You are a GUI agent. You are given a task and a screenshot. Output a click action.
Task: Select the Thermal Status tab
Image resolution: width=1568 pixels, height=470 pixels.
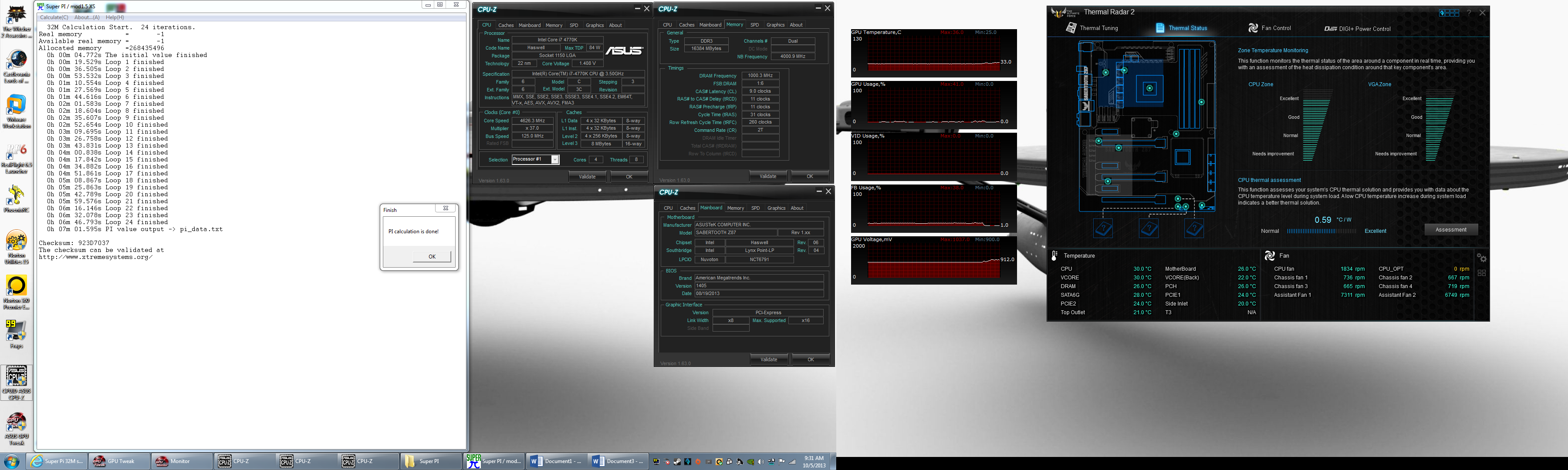coord(1182,28)
